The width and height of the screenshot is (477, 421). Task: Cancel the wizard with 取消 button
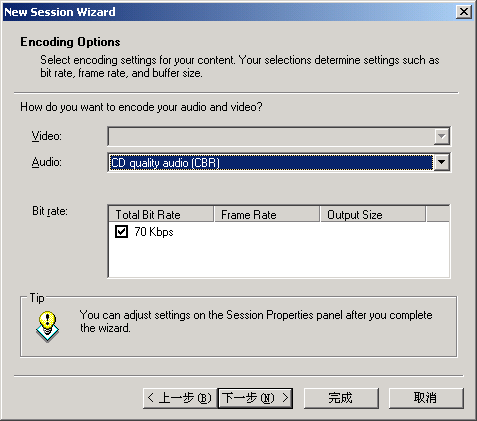[x=426, y=398]
